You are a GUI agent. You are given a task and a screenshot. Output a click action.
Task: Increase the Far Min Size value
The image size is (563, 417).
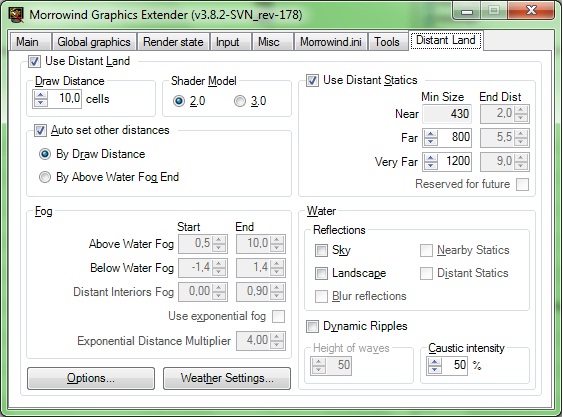[431, 134]
